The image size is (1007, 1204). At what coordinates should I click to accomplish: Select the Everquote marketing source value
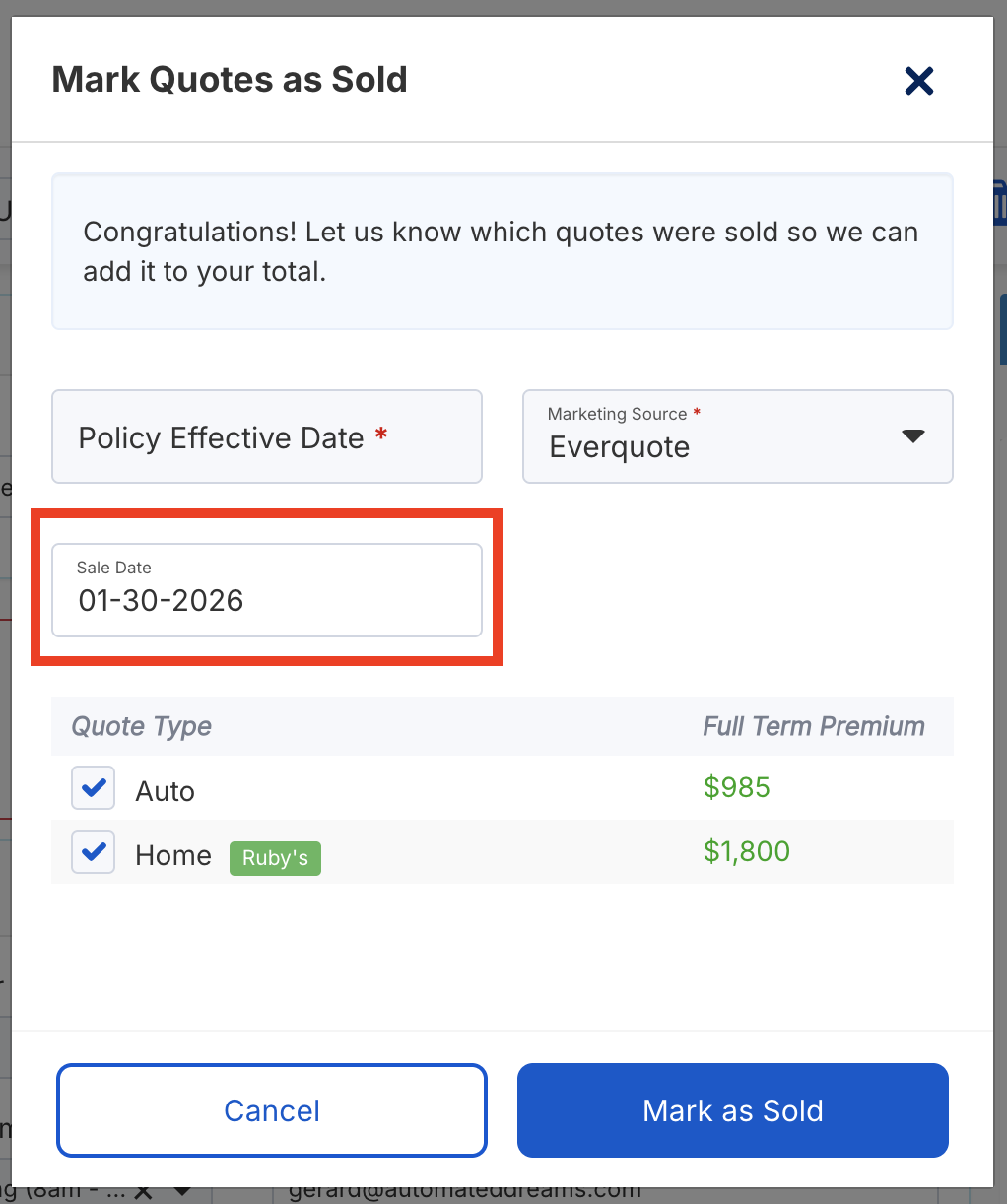coord(620,447)
